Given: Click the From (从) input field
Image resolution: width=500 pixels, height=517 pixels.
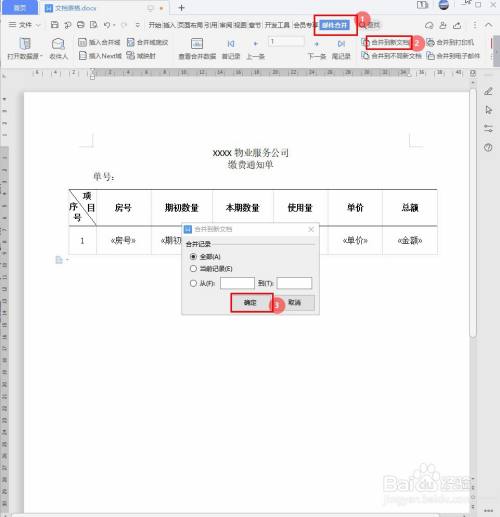Looking at the screenshot, I should [237, 283].
